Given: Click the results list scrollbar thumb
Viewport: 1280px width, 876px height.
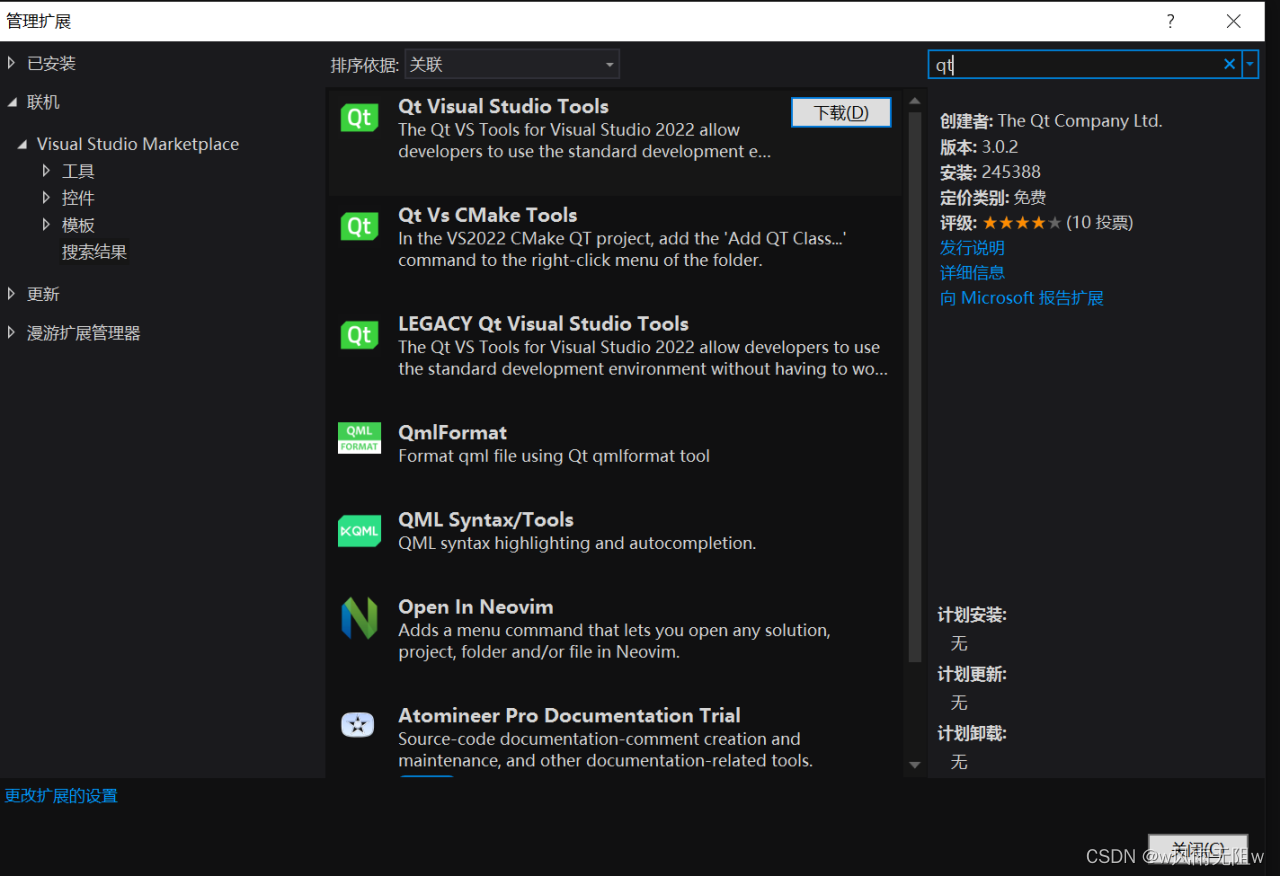Looking at the screenshot, I should (x=914, y=386).
